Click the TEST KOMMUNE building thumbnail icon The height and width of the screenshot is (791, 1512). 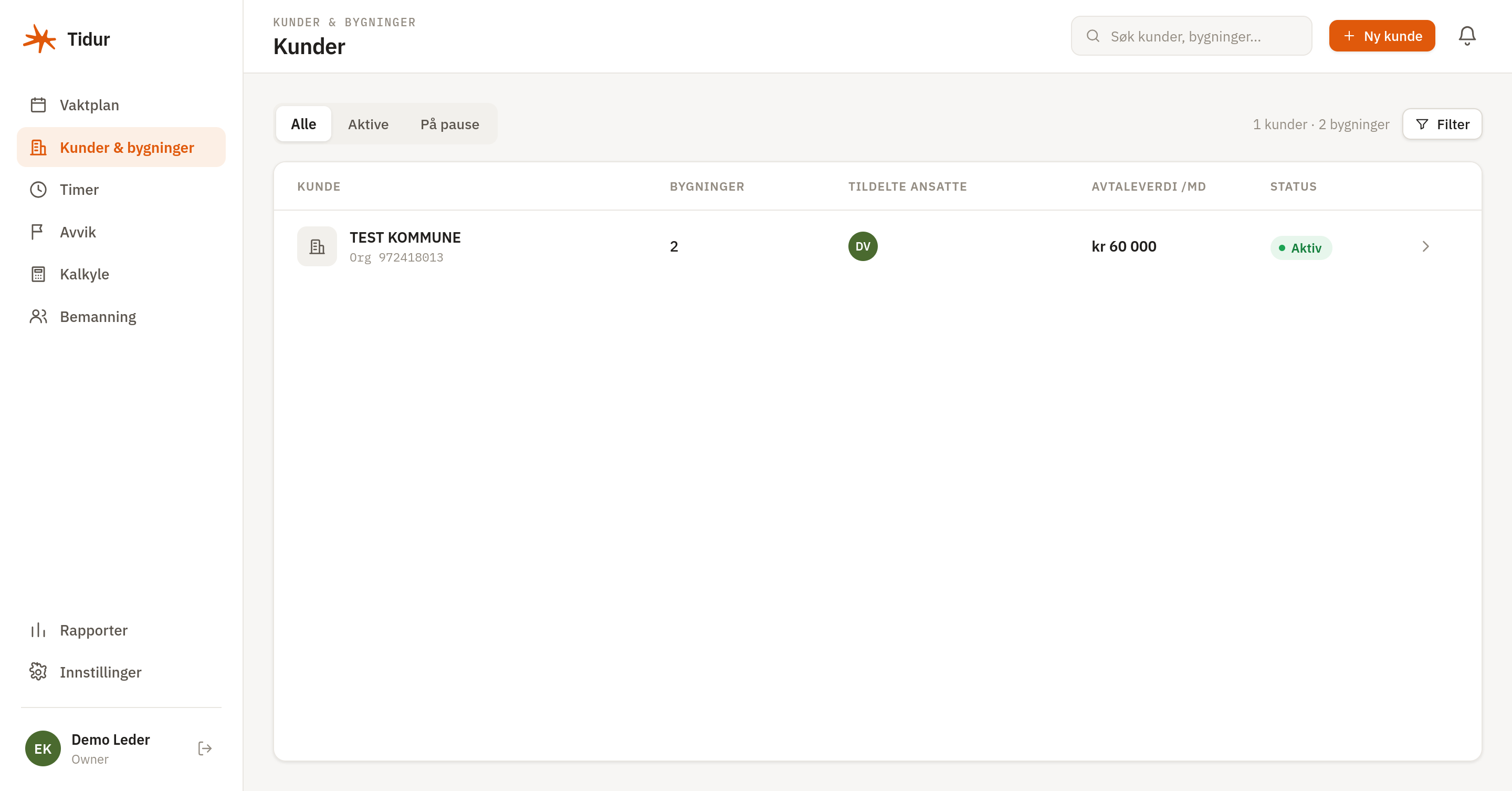tap(317, 247)
